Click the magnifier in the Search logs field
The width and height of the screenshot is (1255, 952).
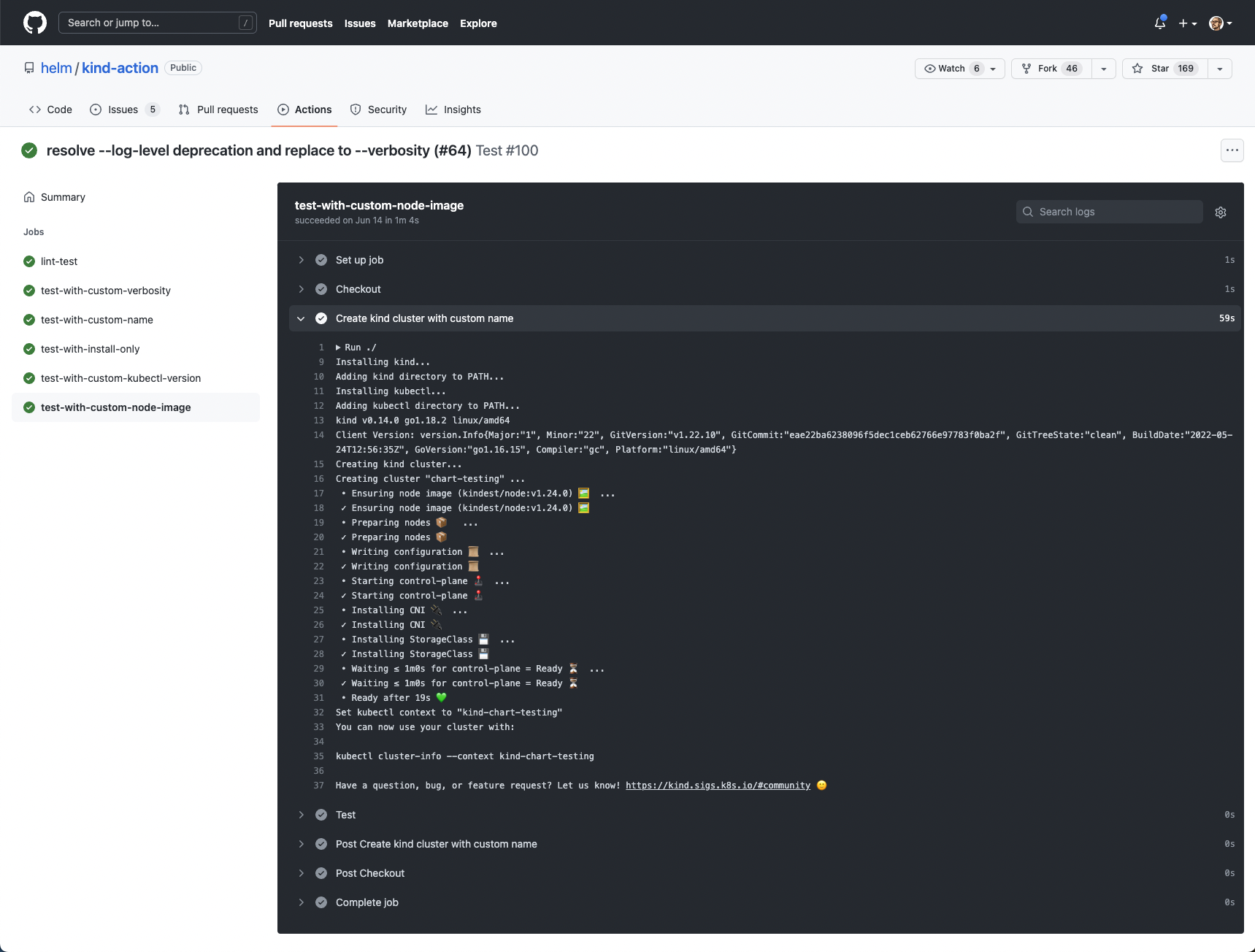tap(1027, 212)
